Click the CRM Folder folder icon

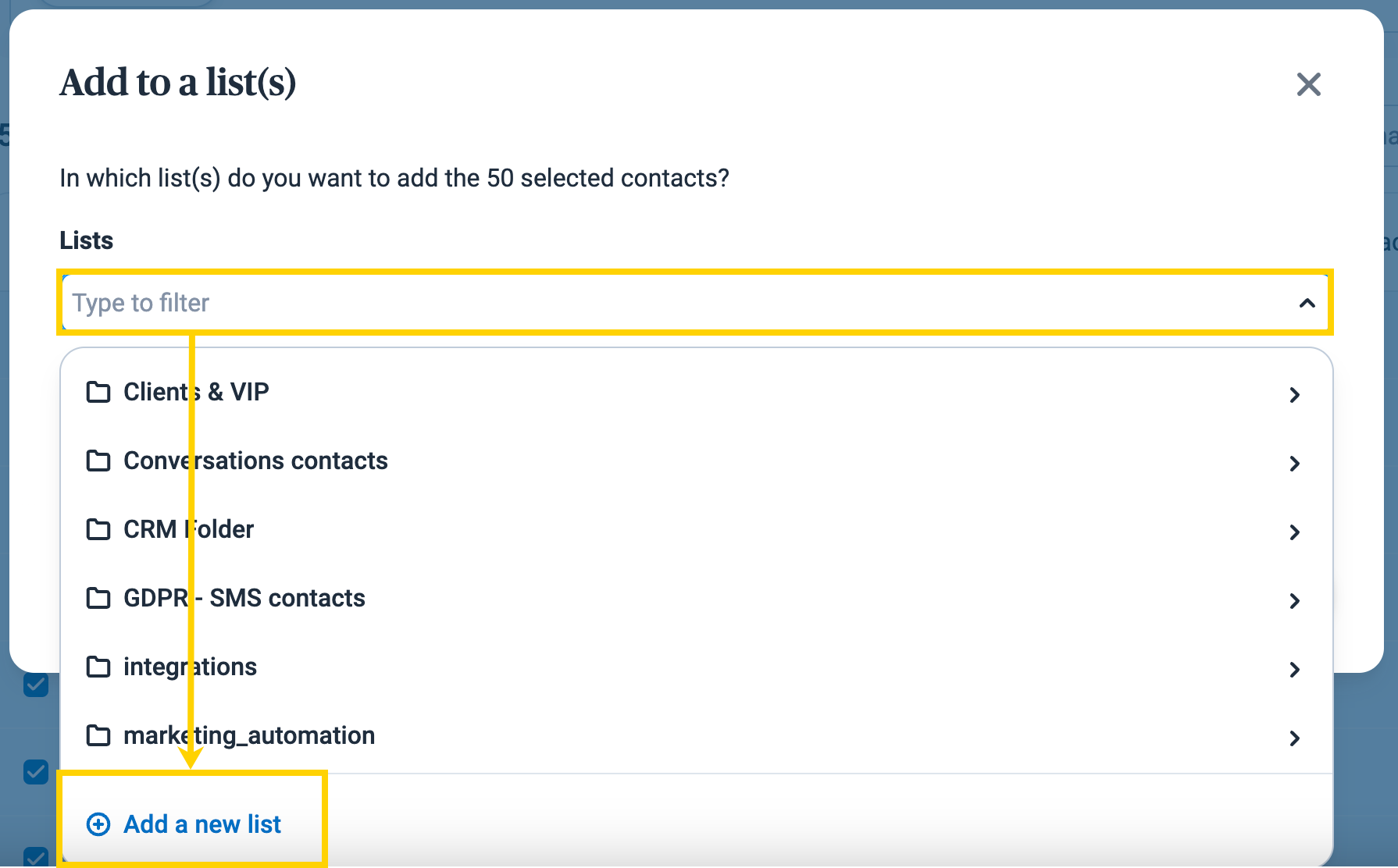tap(98, 529)
